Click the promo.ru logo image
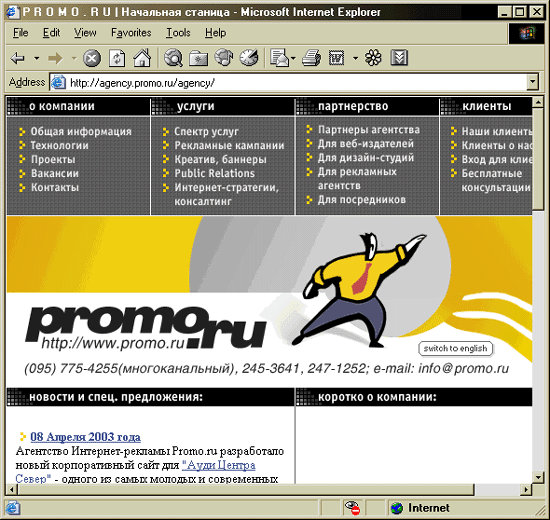This screenshot has width=550, height=520. (x=146, y=328)
